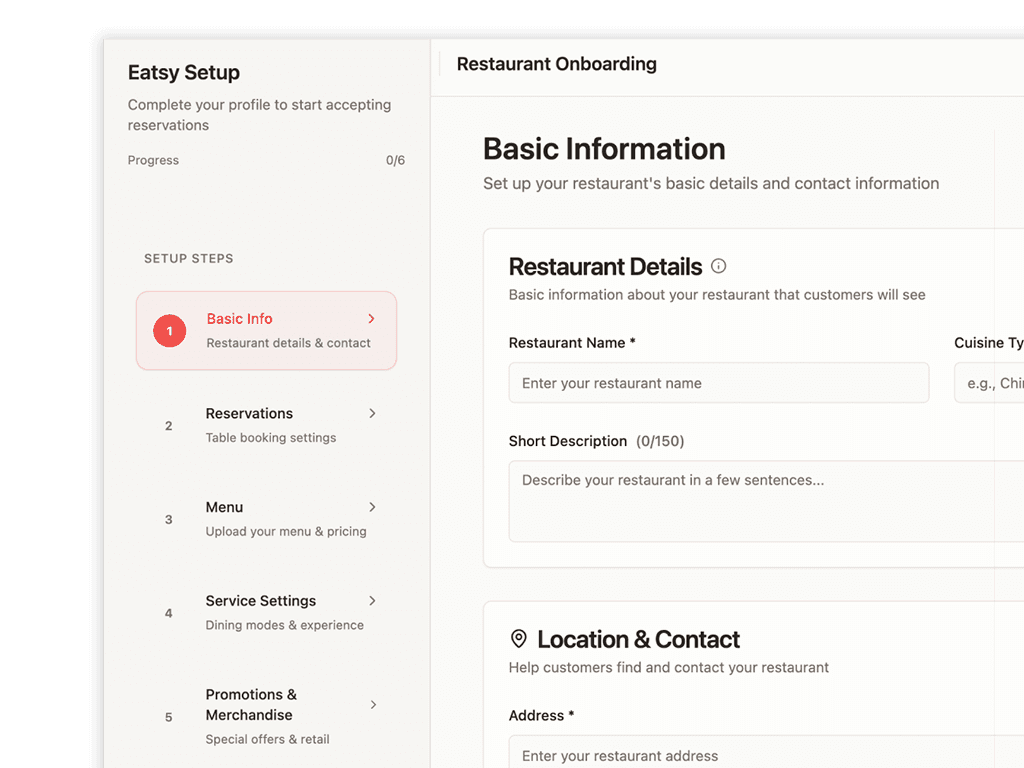
Task: Click the SETUP STEPS section label
Action: coord(189,259)
